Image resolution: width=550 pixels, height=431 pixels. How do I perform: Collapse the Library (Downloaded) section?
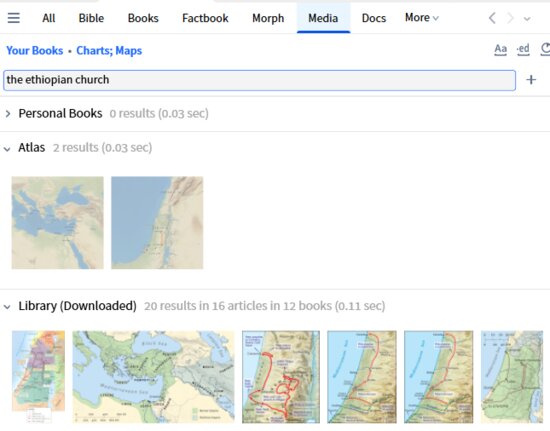pos(7,307)
